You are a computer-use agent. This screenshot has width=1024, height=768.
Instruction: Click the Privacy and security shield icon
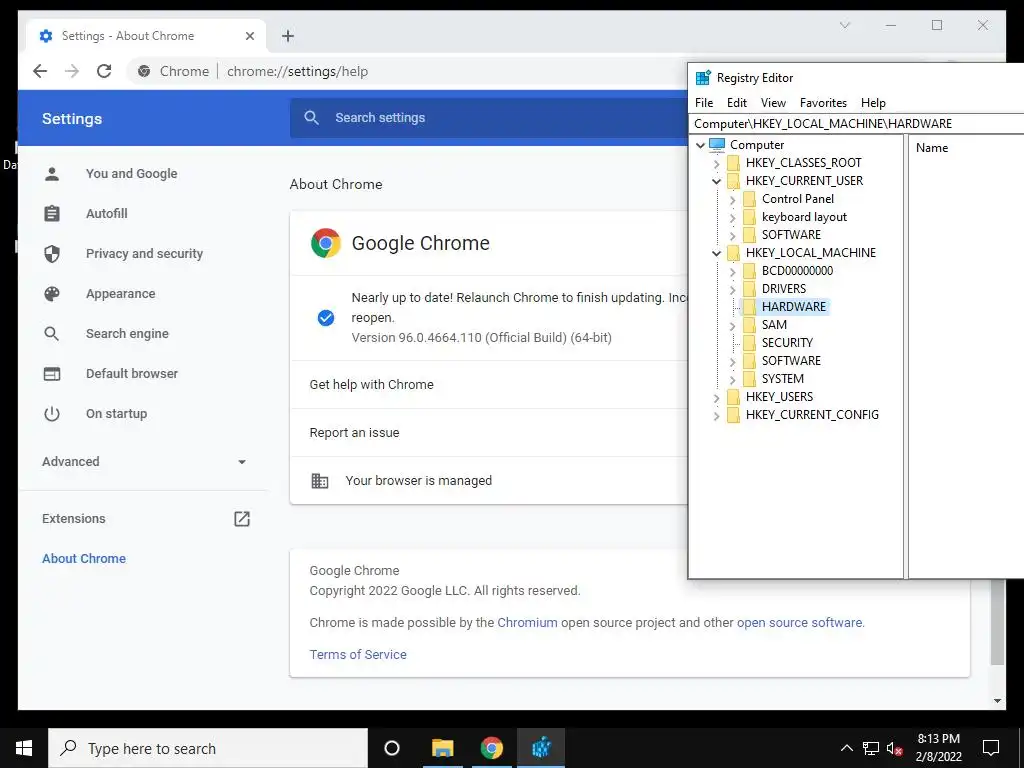tap(52, 253)
